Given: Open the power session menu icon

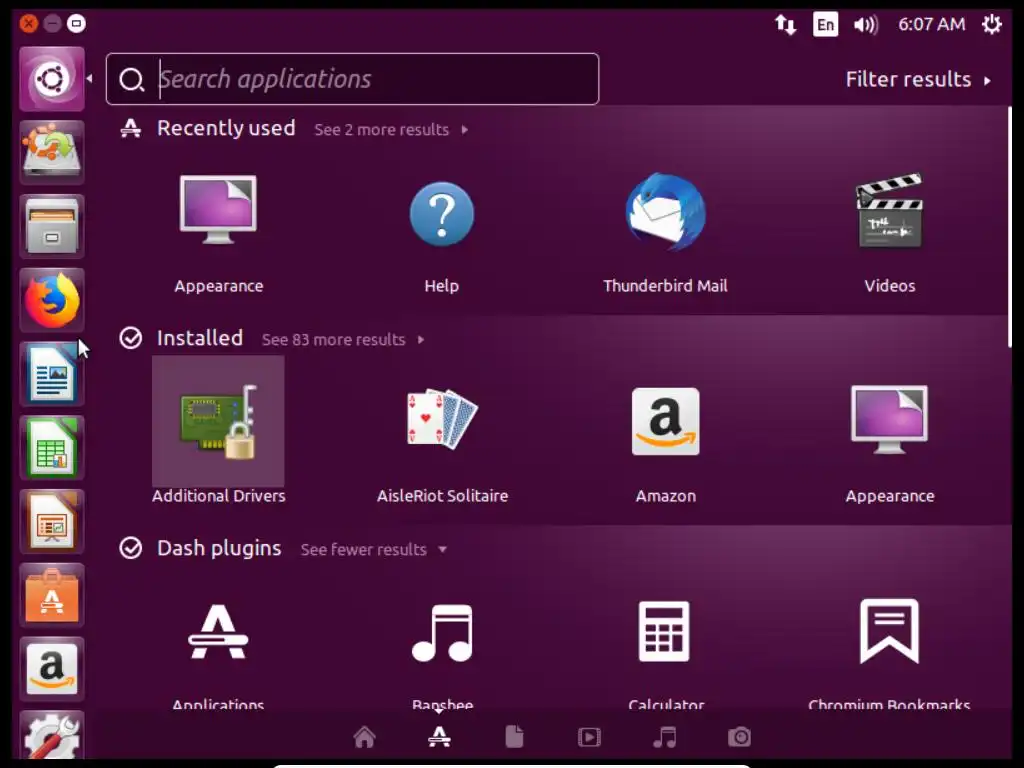Looking at the screenshot, I should (x=991, y=25).
